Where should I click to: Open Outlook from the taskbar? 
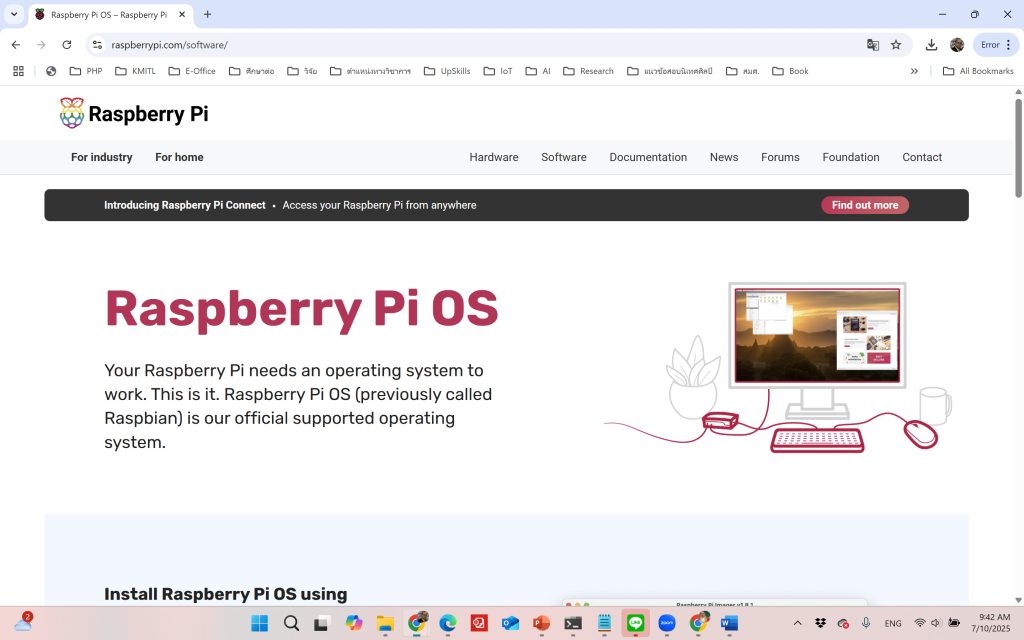pyautogui.click(x=510, y=623)
